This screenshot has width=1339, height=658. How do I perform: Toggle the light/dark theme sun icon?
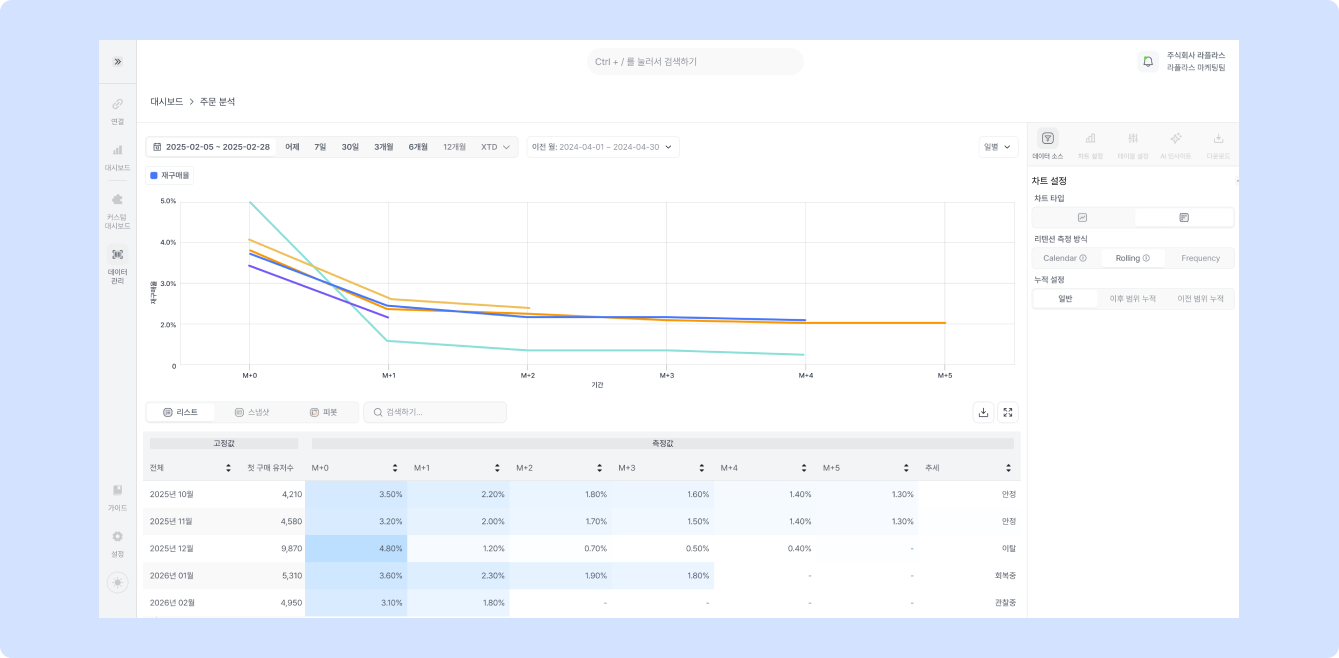[117, 582]
